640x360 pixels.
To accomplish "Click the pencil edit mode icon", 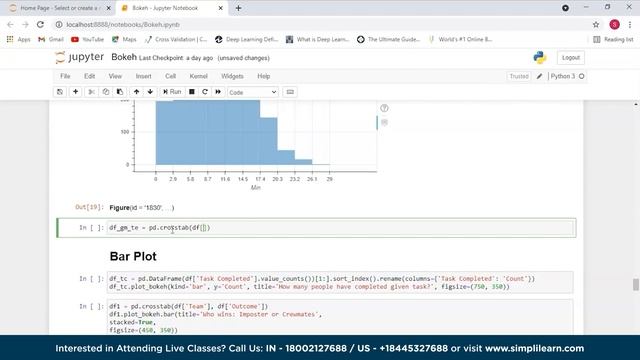I will 539,76.
